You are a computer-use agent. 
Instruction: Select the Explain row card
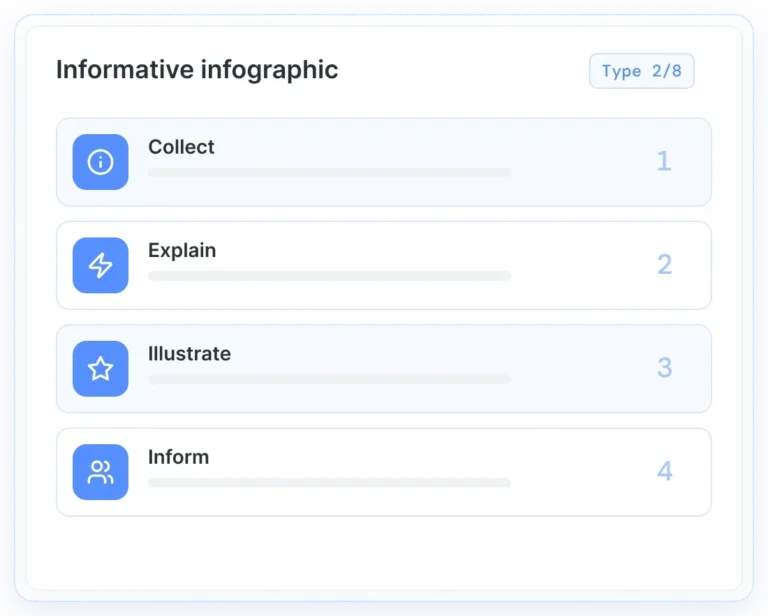click(384, 265)
